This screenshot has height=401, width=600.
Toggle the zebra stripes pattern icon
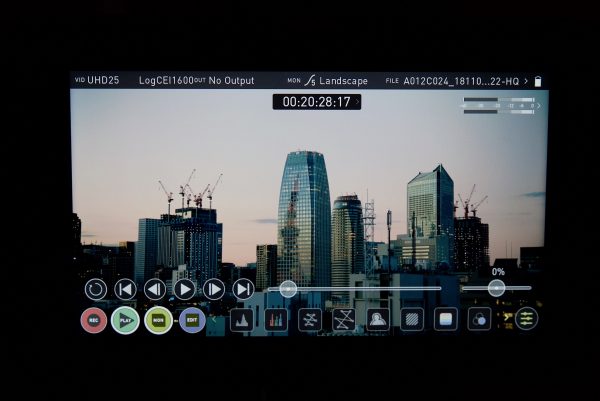point(411,320)
